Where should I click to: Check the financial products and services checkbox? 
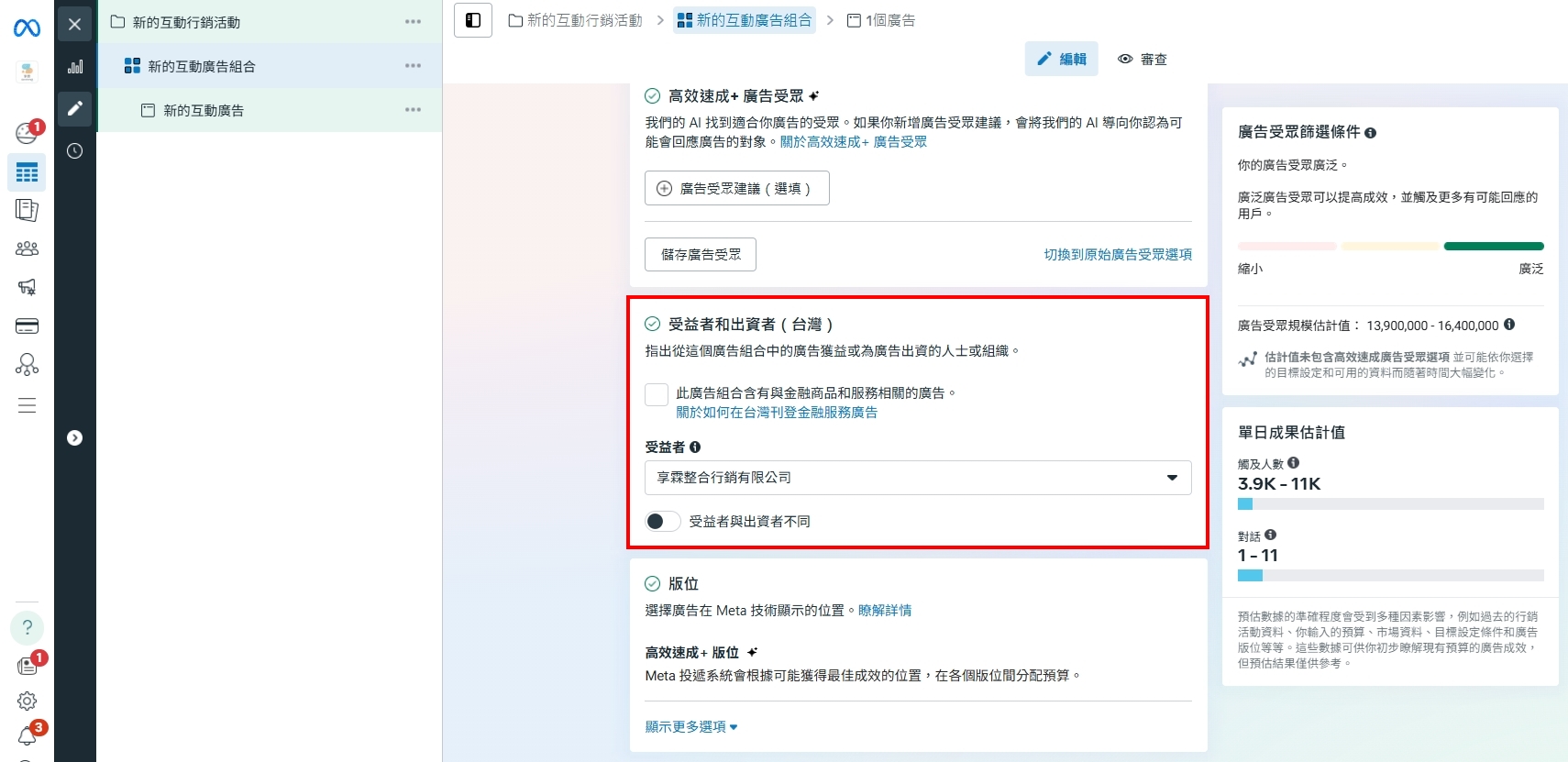tap(657, 394)
